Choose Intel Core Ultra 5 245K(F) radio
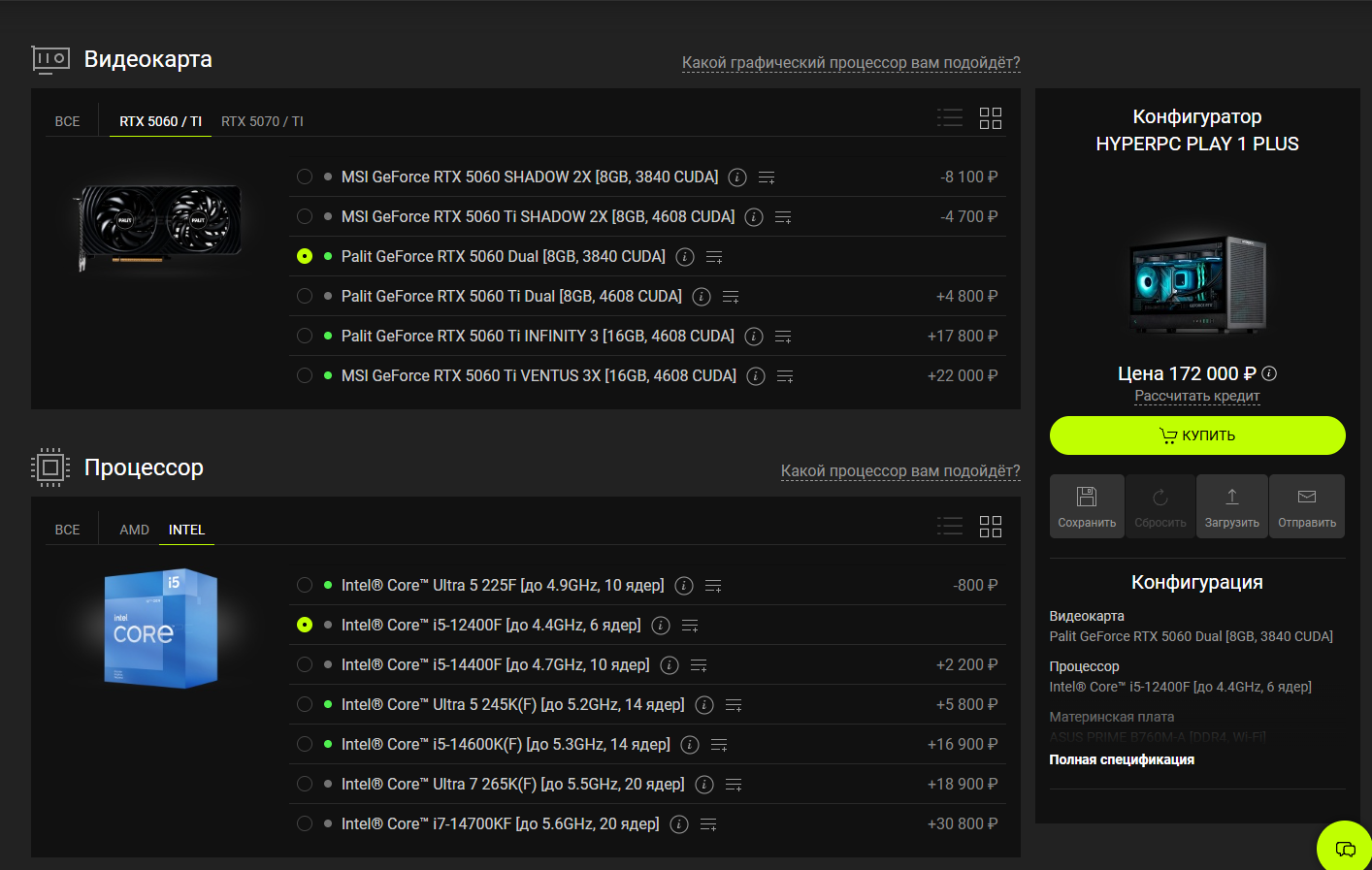 point(305,704)
